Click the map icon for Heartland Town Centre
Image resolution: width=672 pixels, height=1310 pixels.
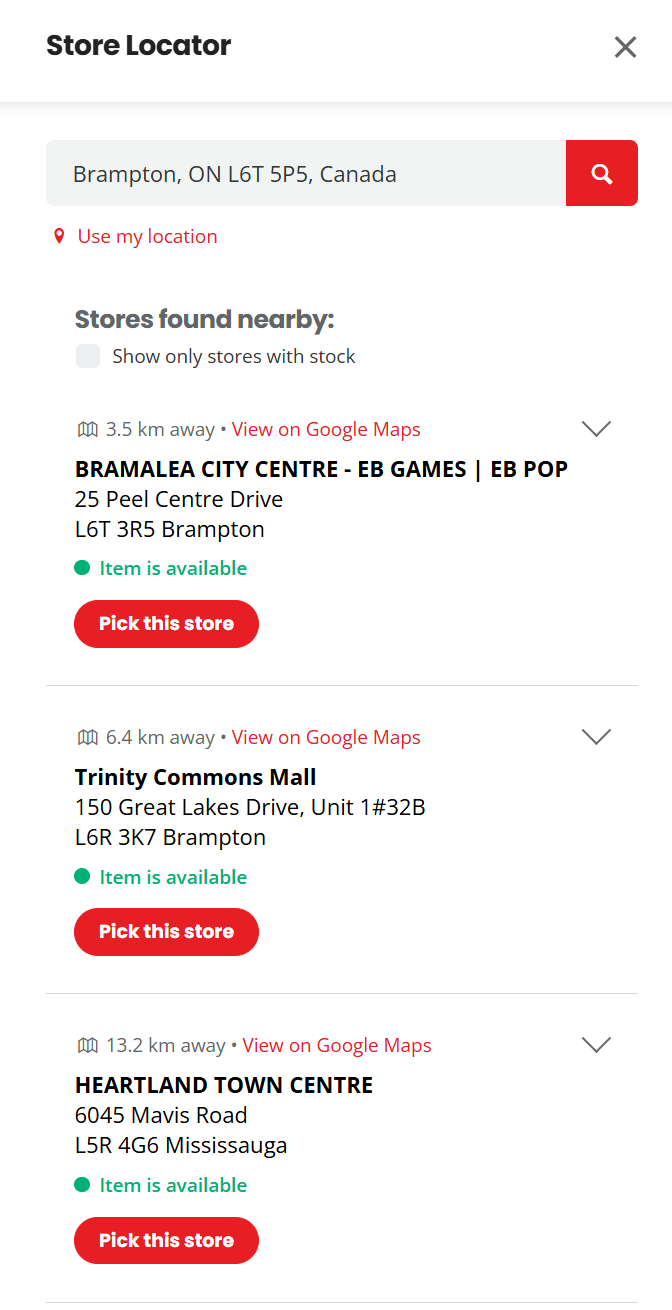click(x=86, y=1044)
